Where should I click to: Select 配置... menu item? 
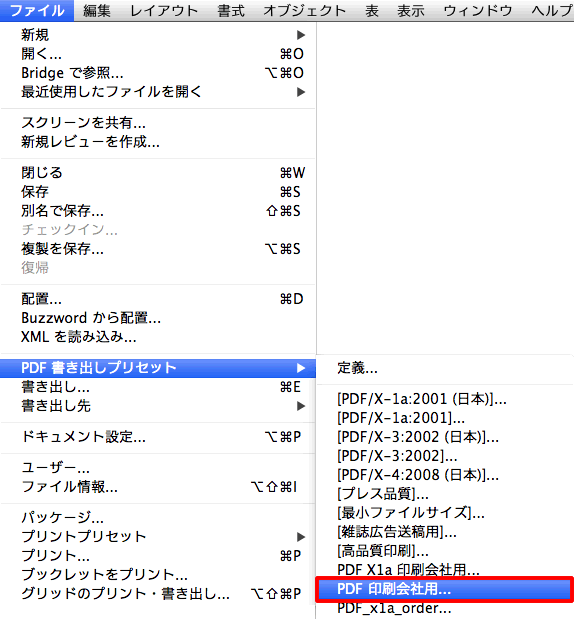[158, 299]
